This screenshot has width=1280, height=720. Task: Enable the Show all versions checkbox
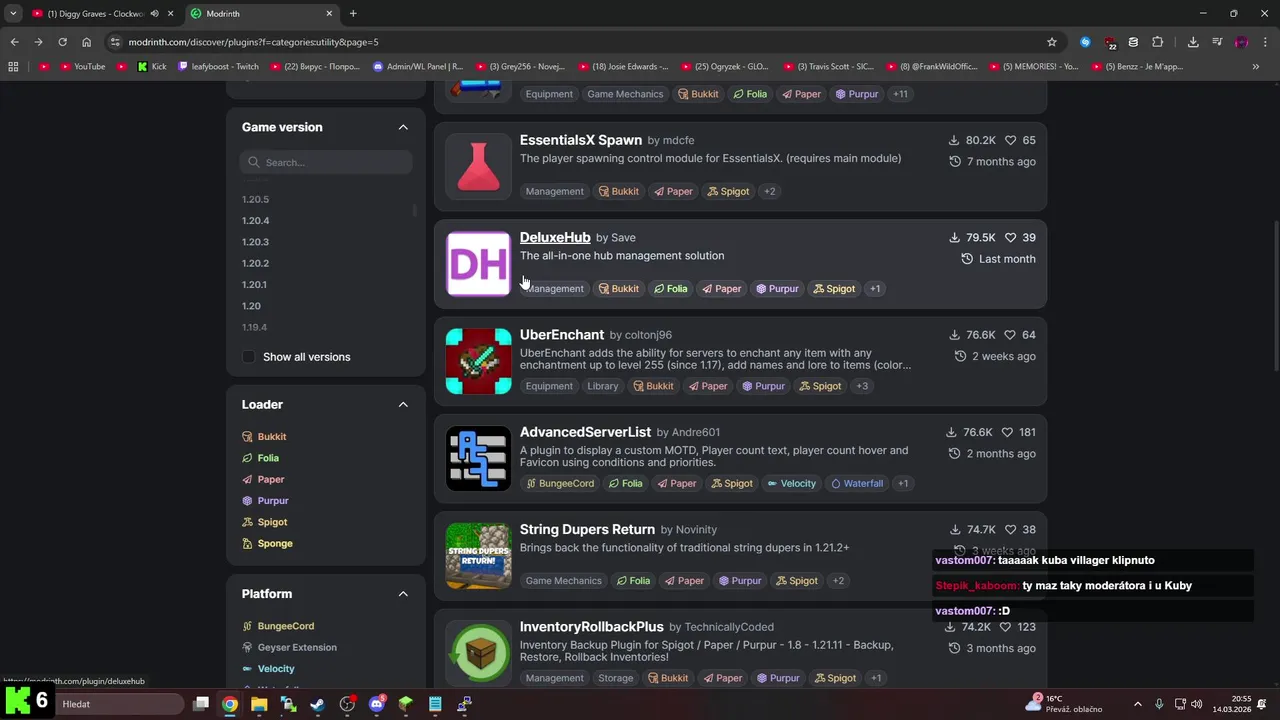[x=249, y=357]
